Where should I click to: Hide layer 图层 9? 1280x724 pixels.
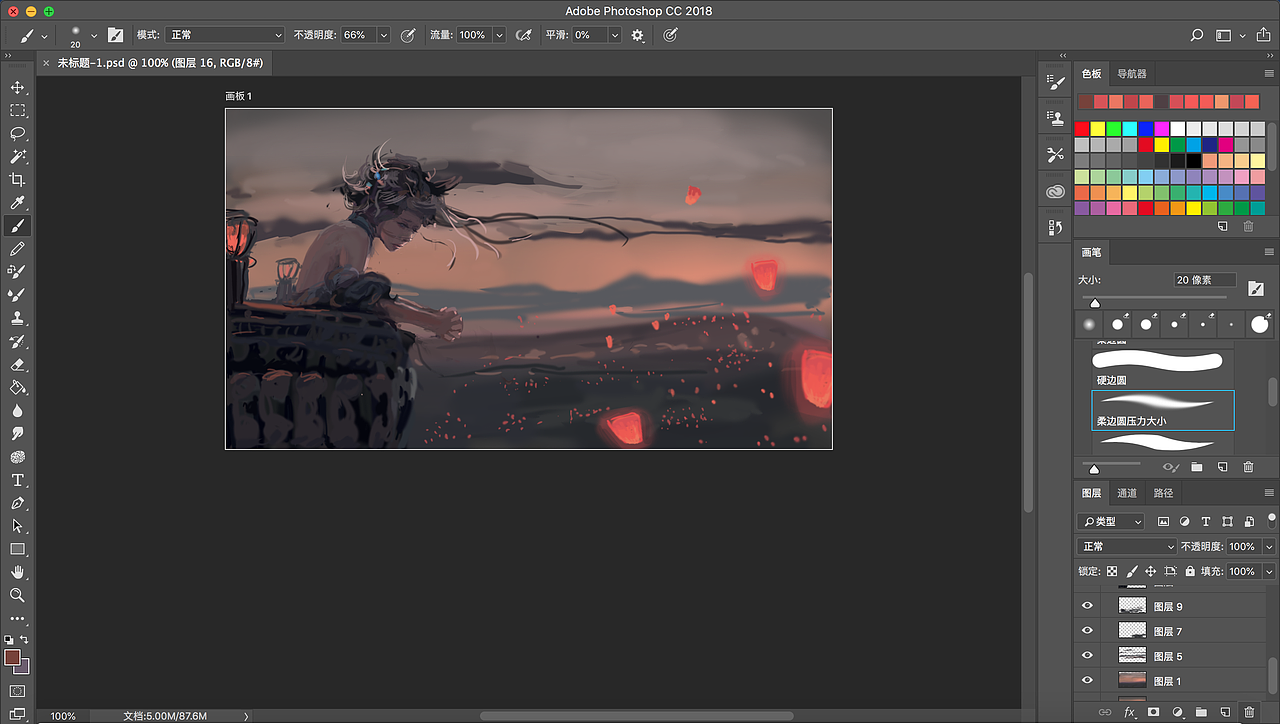tap(1087, 606)
